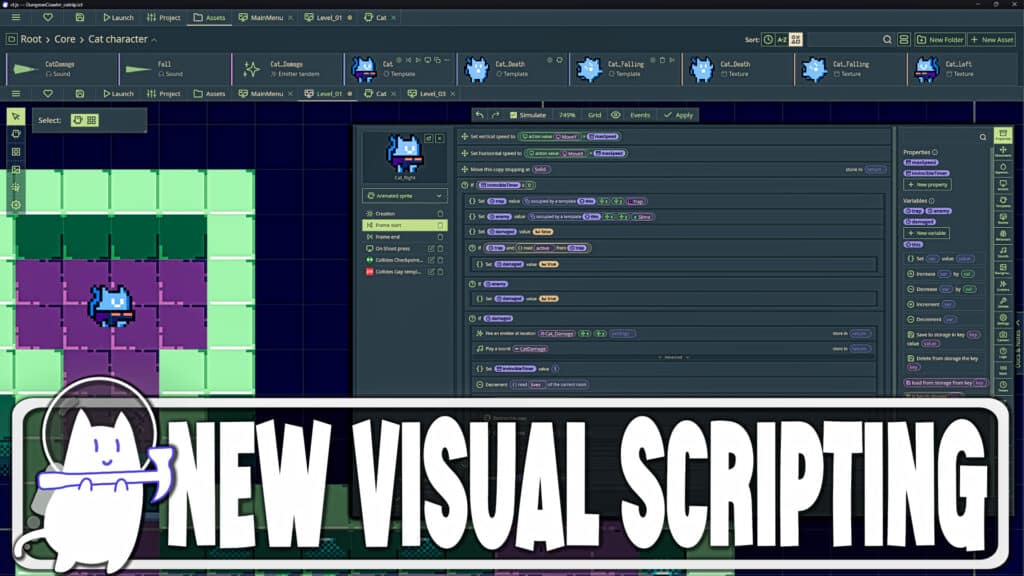Open the Sounds block category

pos(1003,252)
